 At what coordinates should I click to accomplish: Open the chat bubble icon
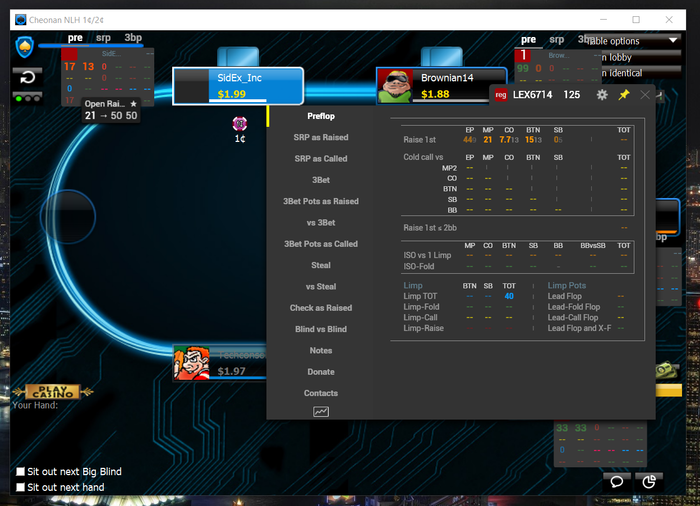point(617,481)
